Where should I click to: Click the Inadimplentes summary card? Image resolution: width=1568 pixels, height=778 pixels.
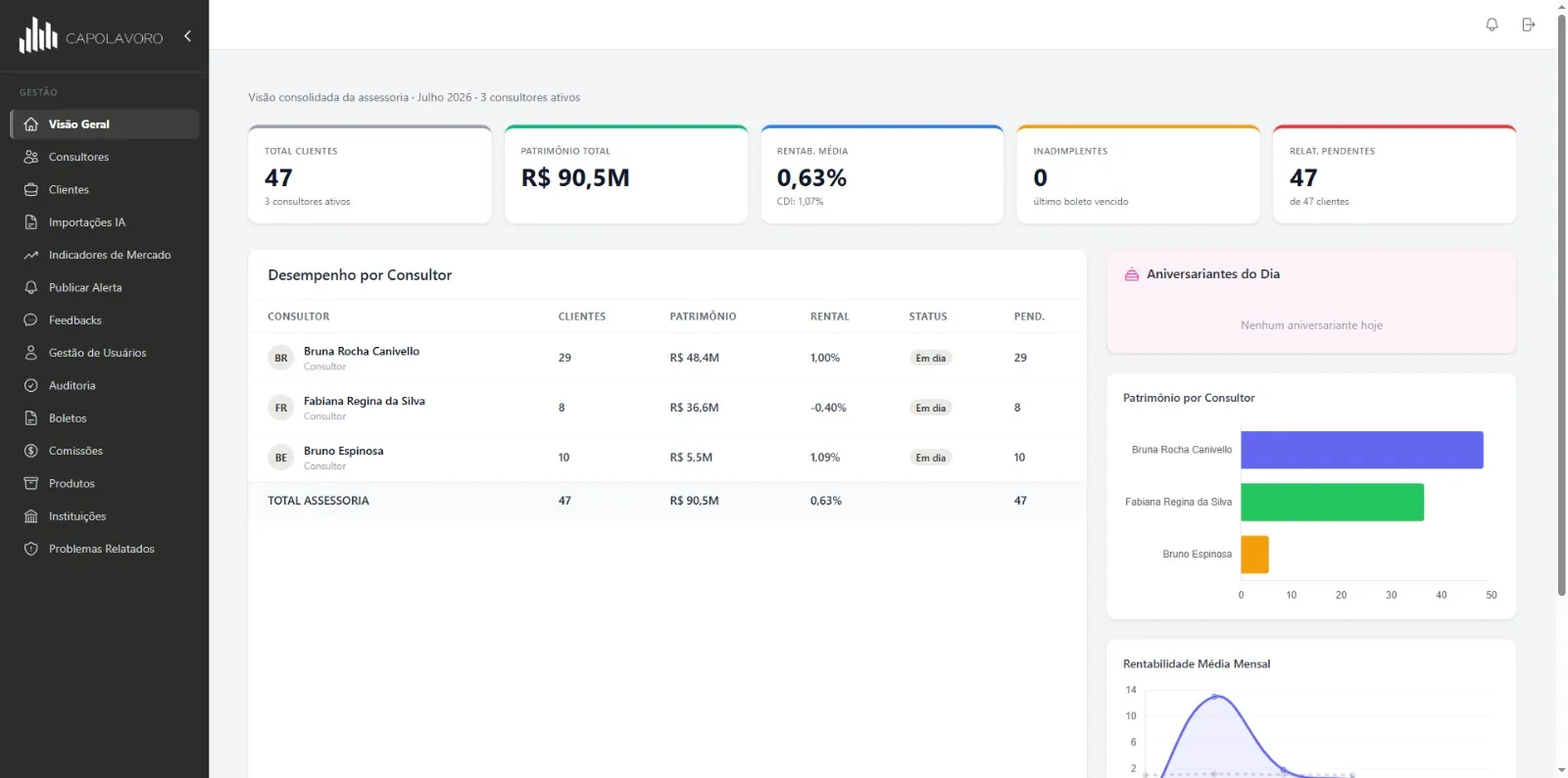click(x=1138, y=174)
